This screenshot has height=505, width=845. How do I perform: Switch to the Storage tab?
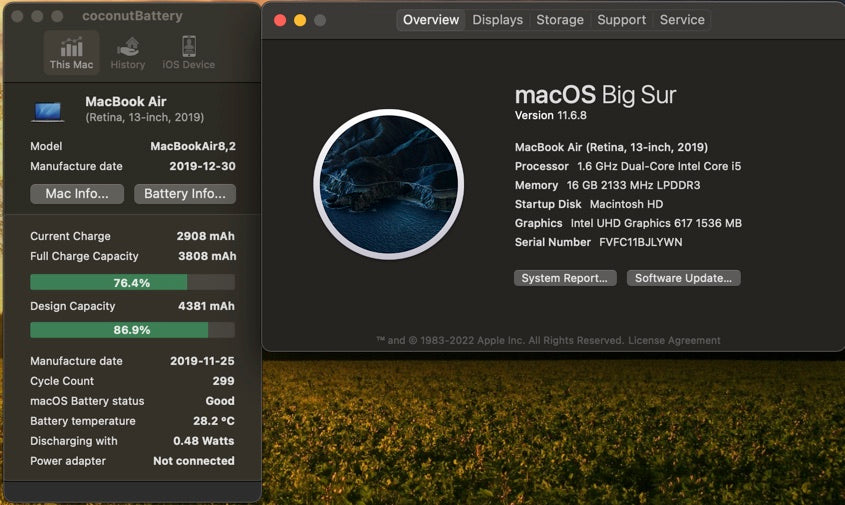point(560,20)
